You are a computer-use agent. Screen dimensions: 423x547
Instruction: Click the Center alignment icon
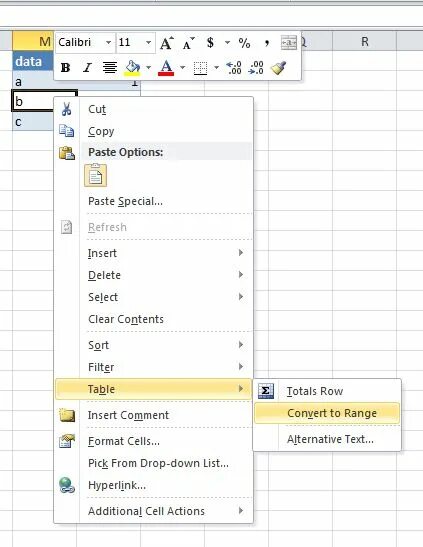[x=109, y=68]
